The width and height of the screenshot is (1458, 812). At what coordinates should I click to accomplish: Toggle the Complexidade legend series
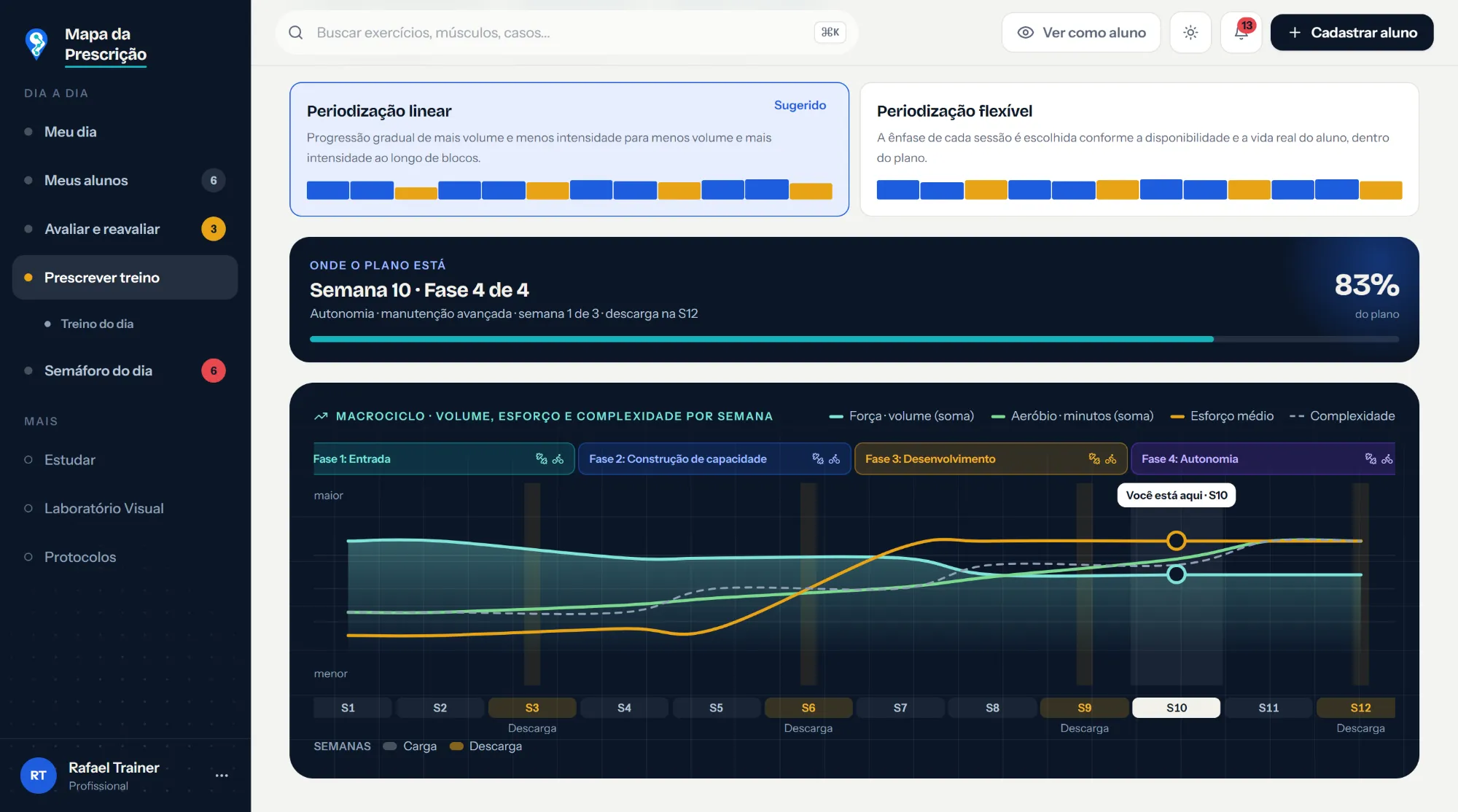pos(1342,416)
